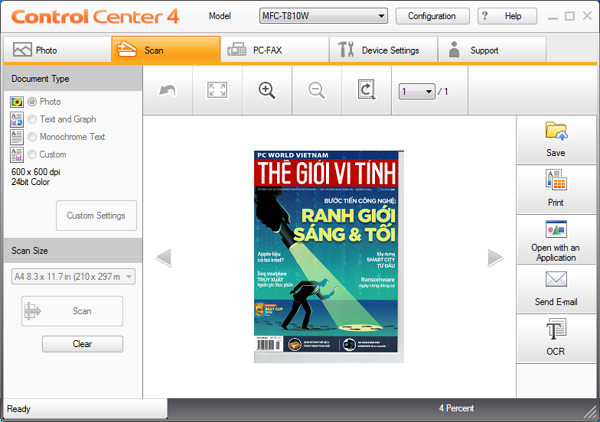The image size is (600, 422).
Task: Click the rotate page toolbar icon
Action: pyautogui.click(x=367, y=90)
